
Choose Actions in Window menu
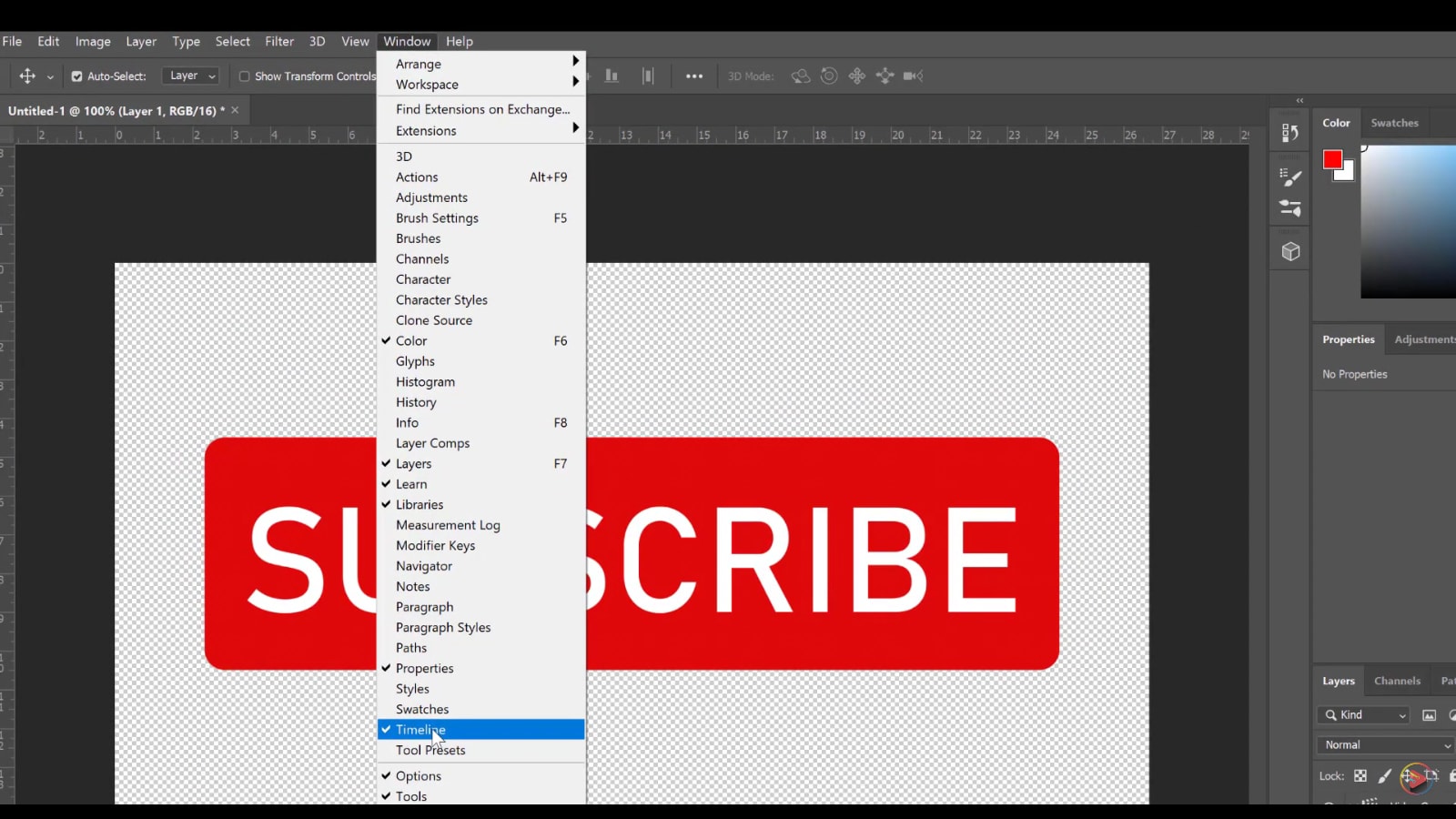point(480,177)
